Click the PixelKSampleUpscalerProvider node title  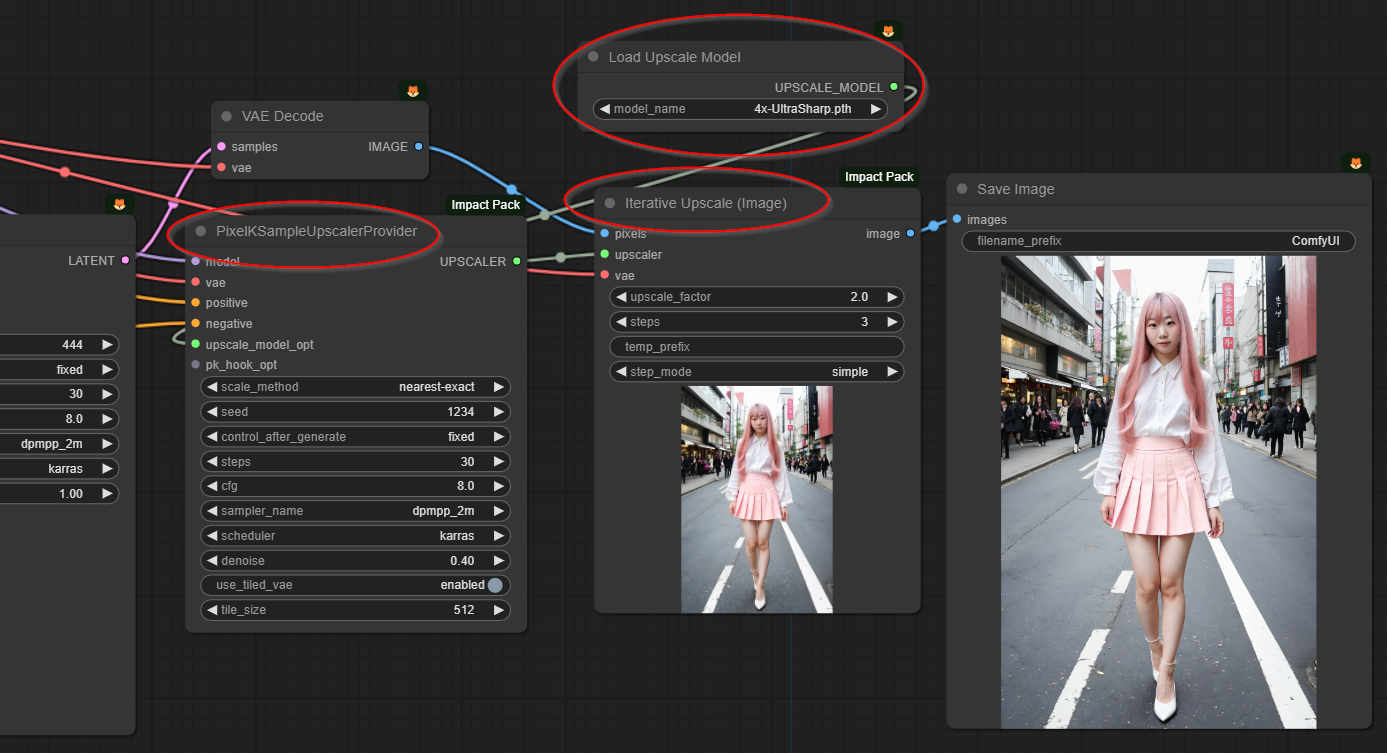coord(316,231)
